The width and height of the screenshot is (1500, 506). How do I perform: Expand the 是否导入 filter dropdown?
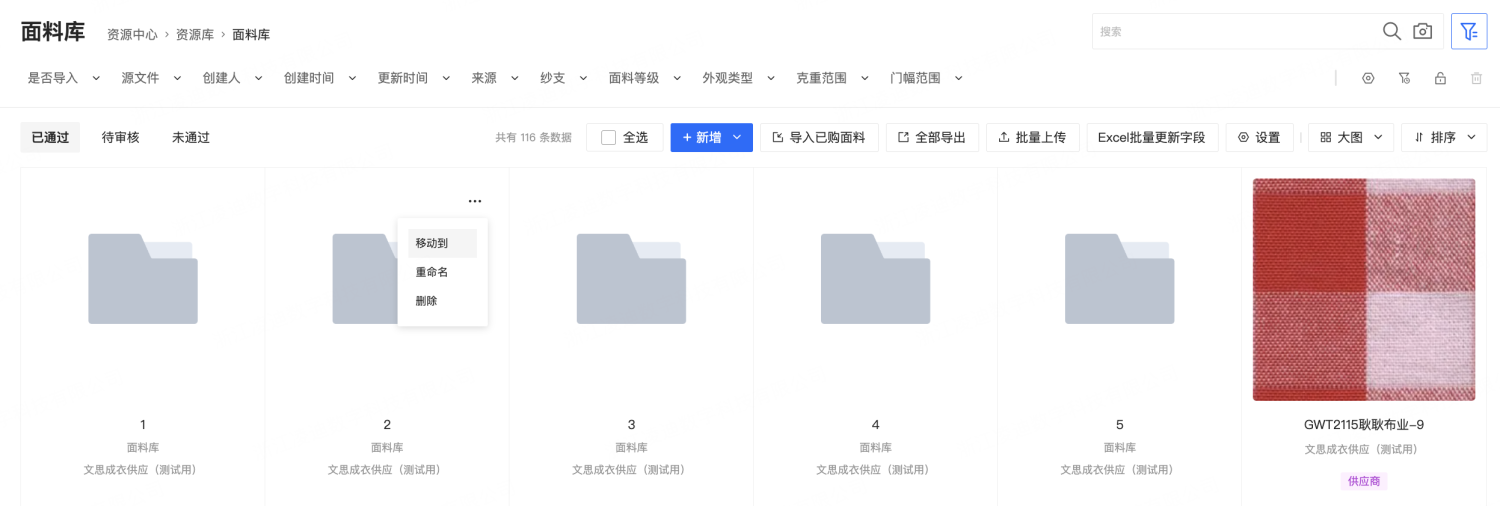pyautogui.click(x=64, y=78)
